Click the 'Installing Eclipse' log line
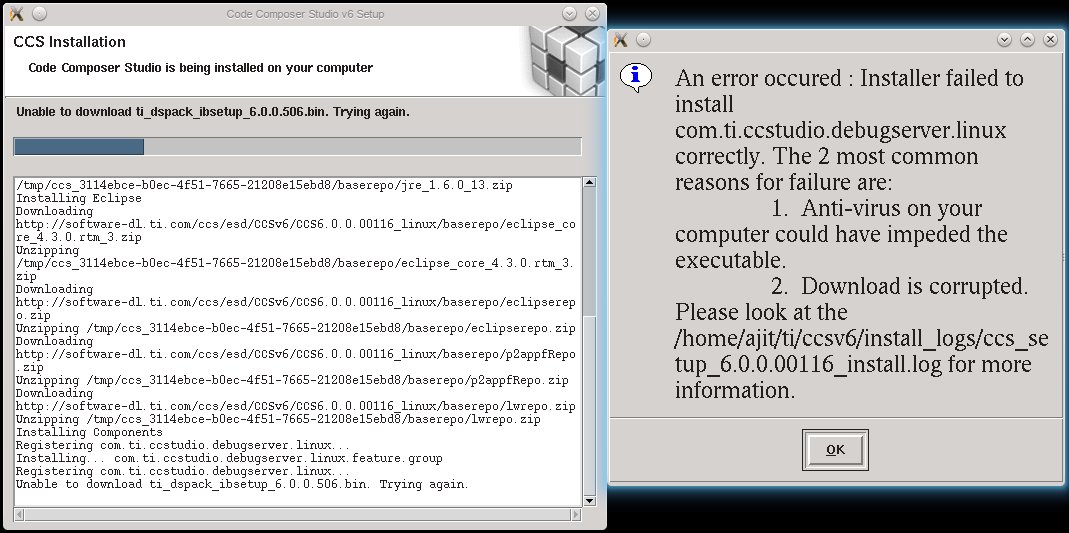Viewport: 1069px width, 533px height. (x=79, y=198)
